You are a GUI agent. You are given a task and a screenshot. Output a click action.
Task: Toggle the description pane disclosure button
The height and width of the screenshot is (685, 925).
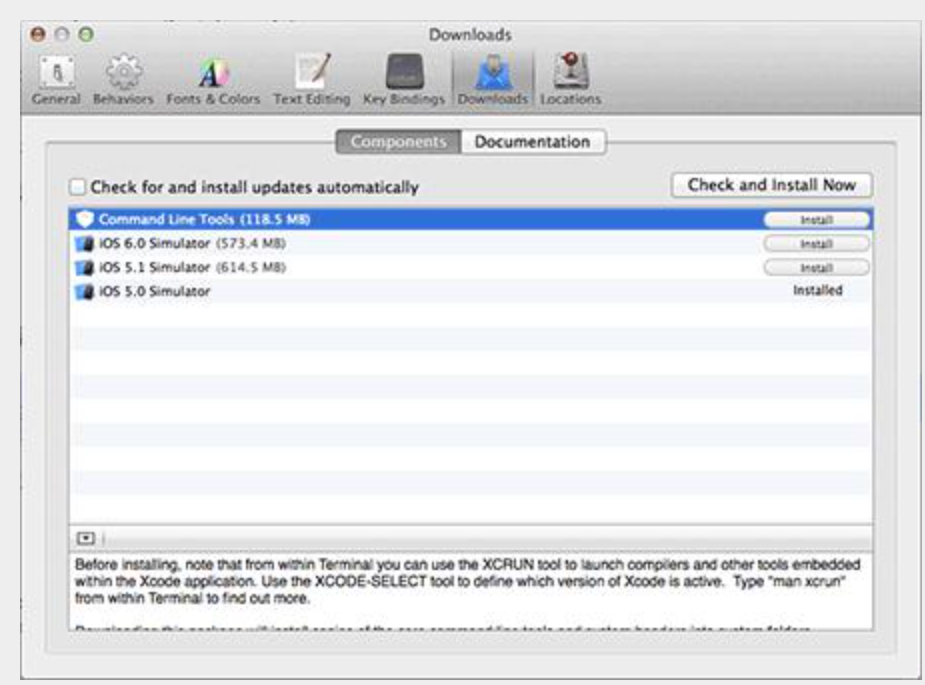[86, 538]
